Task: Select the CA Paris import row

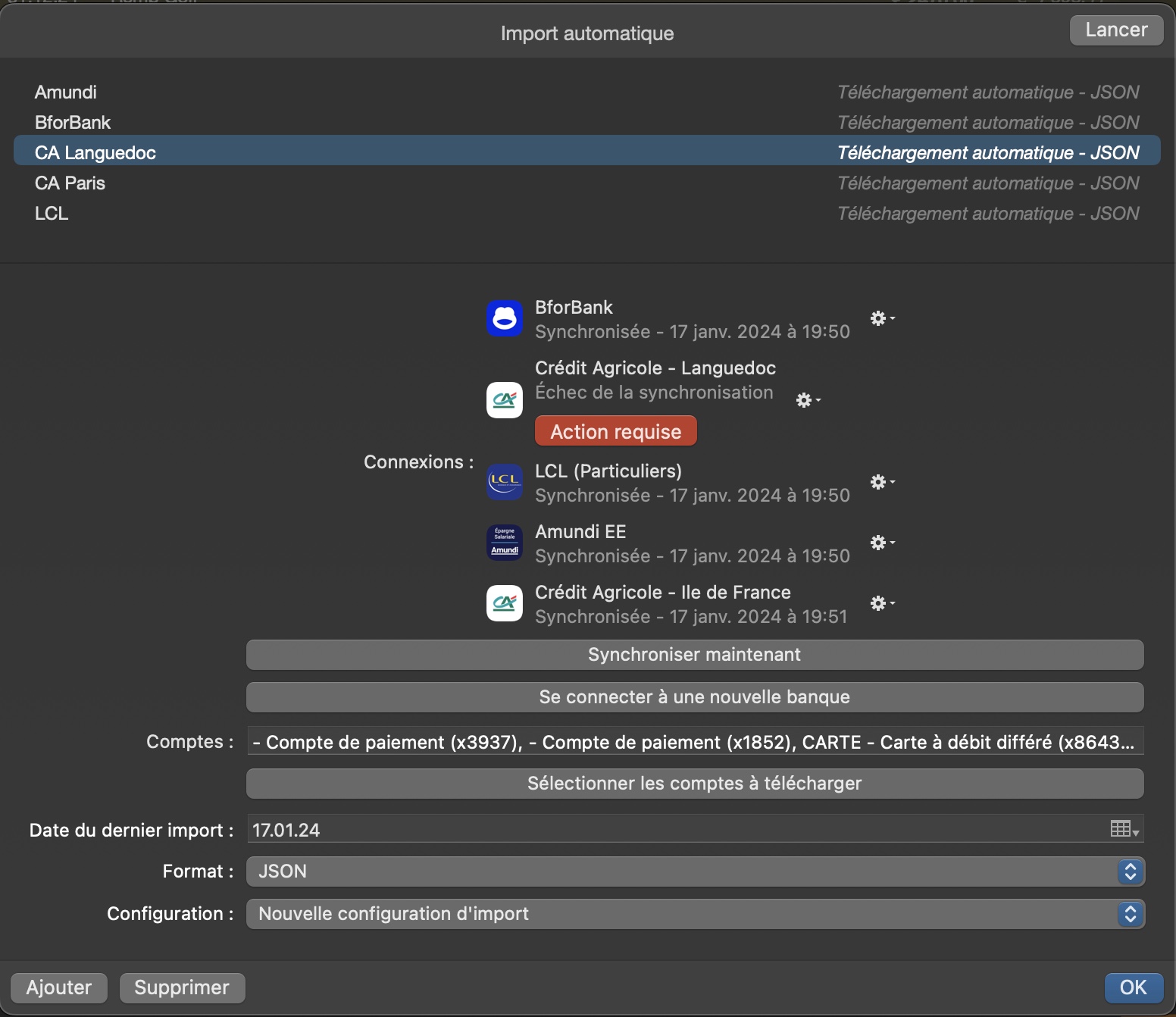Action: click(587, 183)
